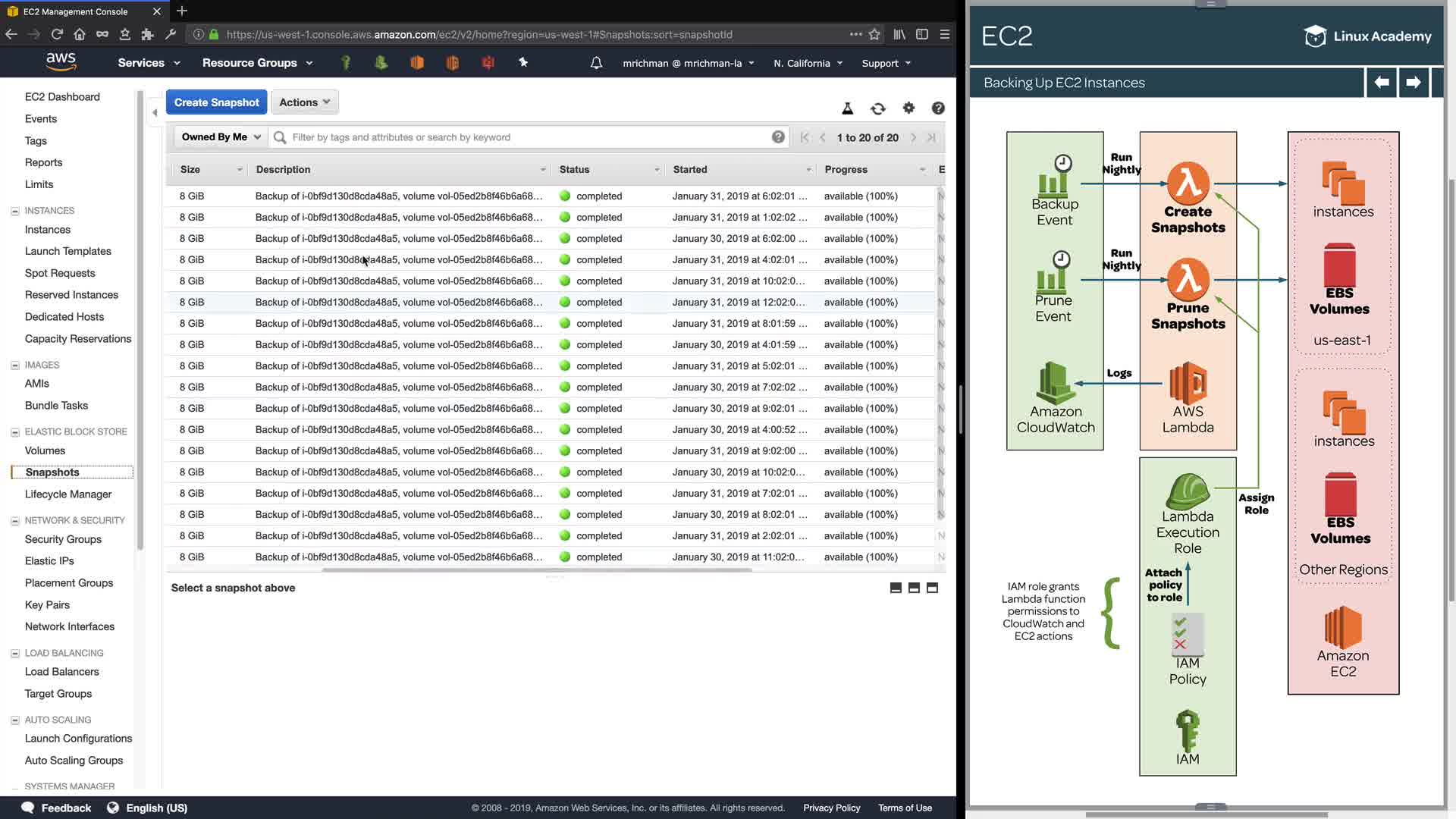Collapse the ELASTIC BLOCK STORE section

click(15, 432)
